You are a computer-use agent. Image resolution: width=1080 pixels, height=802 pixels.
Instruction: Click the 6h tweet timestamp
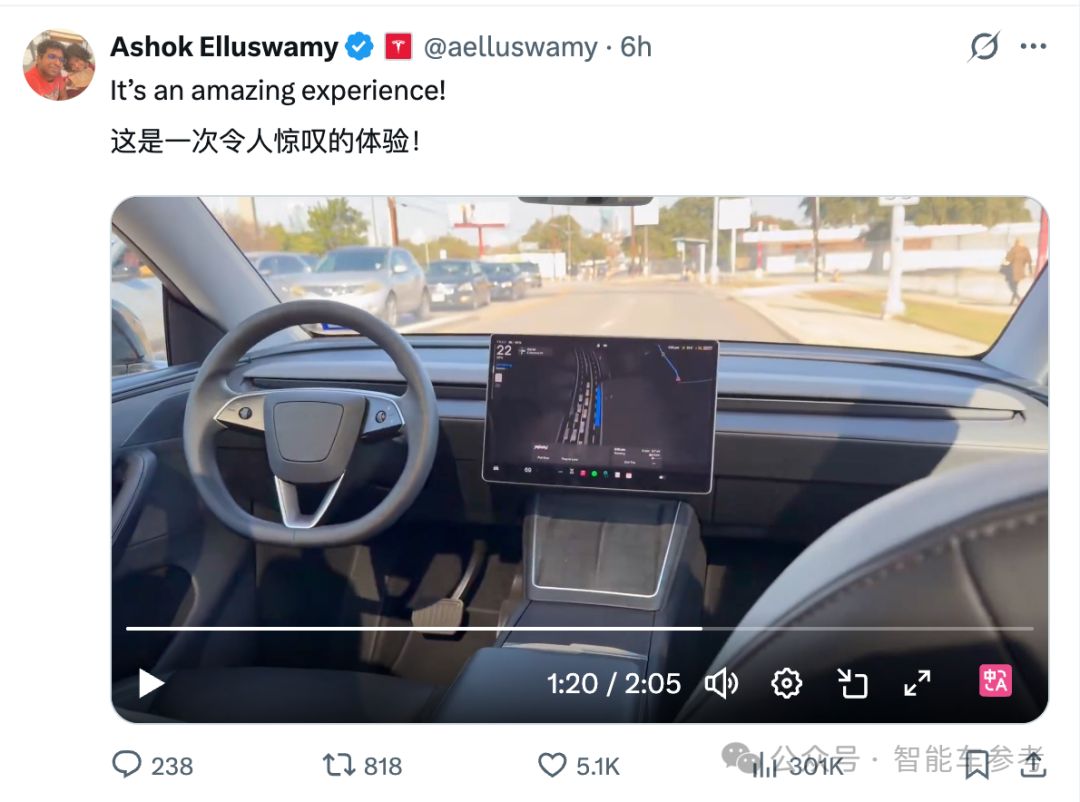coord(636,47)
